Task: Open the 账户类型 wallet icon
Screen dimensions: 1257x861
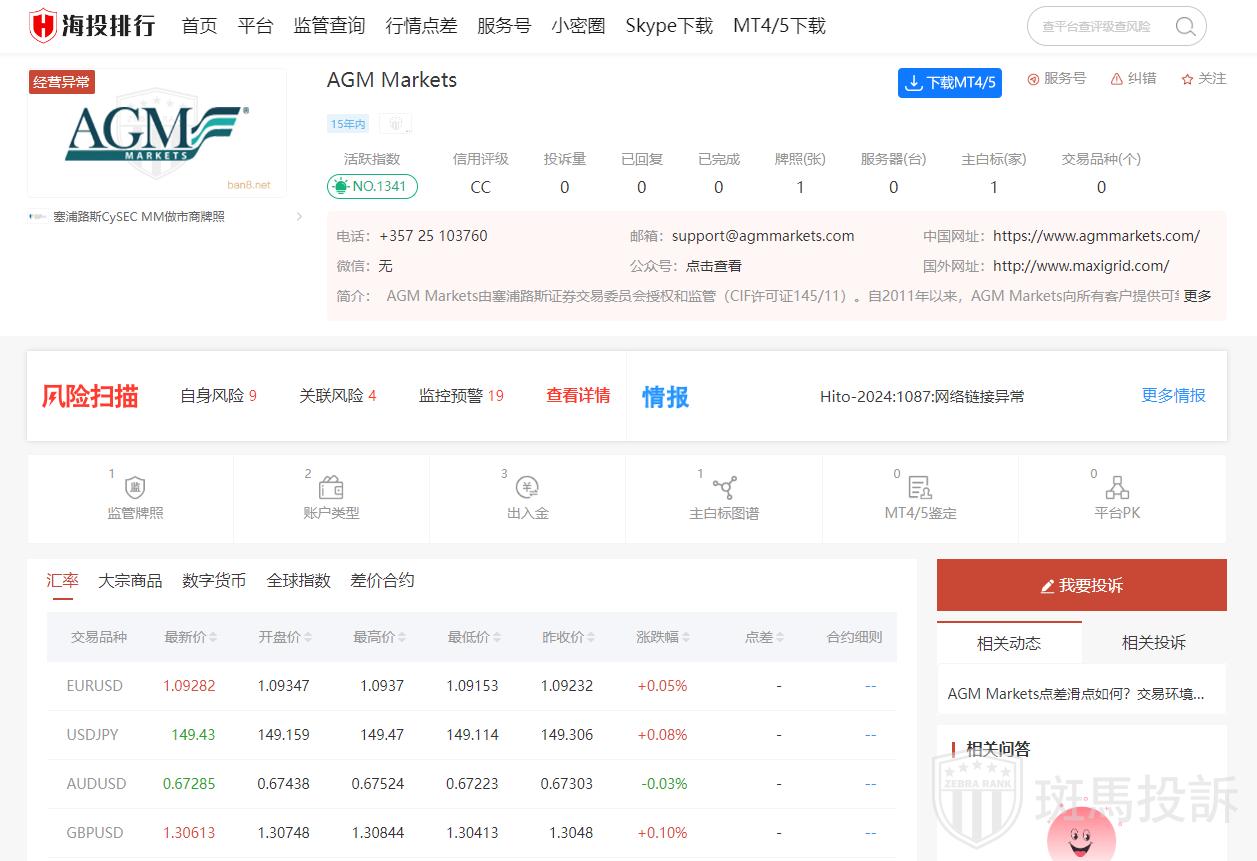Action: point(331,488)
